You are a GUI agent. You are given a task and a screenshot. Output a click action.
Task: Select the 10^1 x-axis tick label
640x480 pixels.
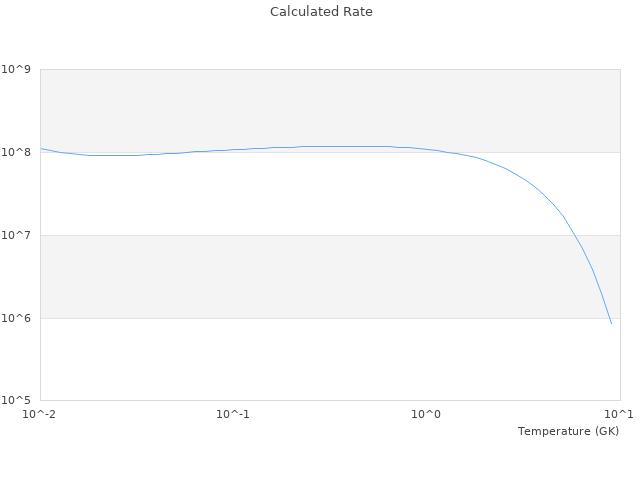click(619, 414)
